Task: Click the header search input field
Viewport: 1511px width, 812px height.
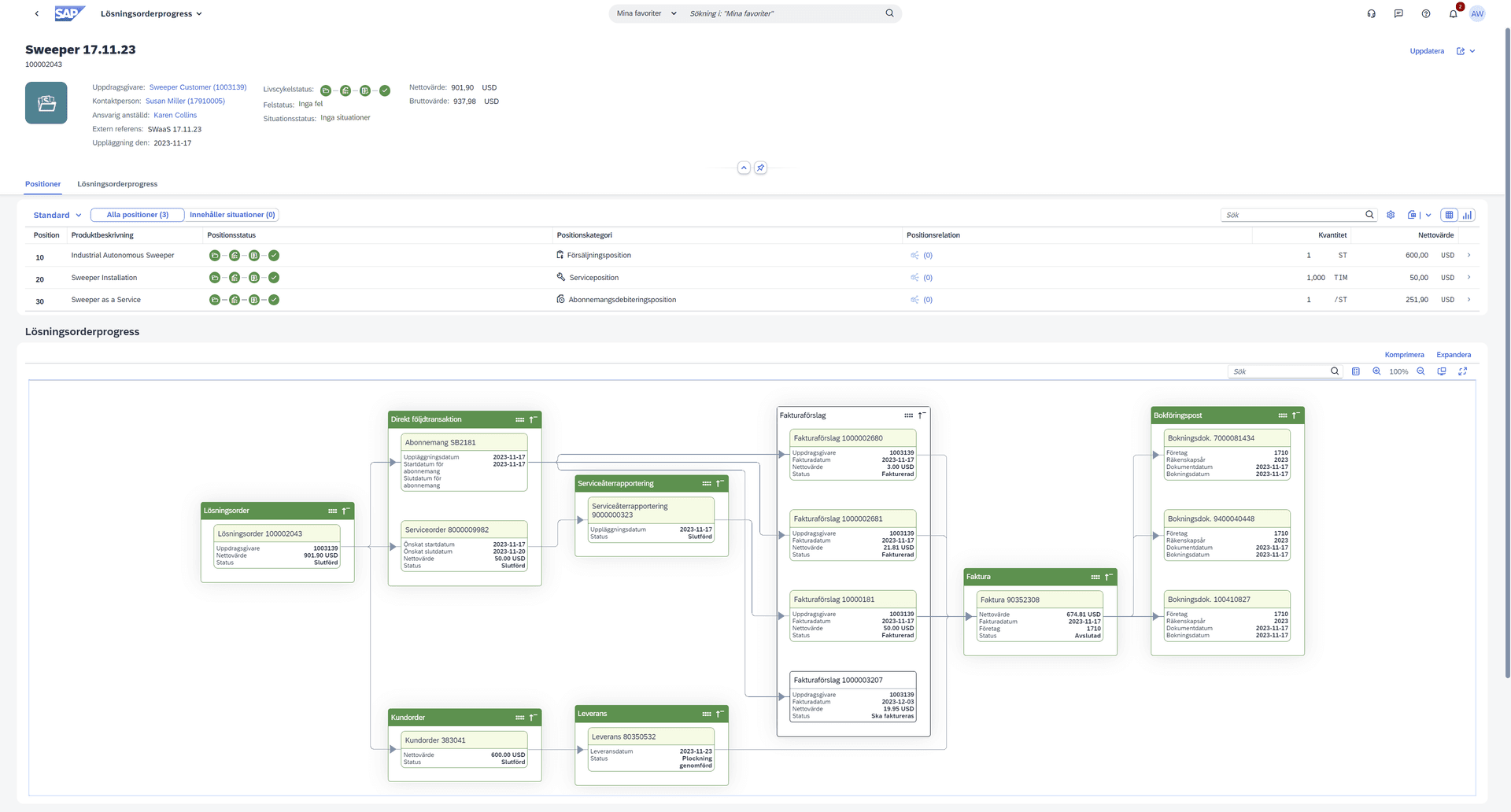Action: 783,13
